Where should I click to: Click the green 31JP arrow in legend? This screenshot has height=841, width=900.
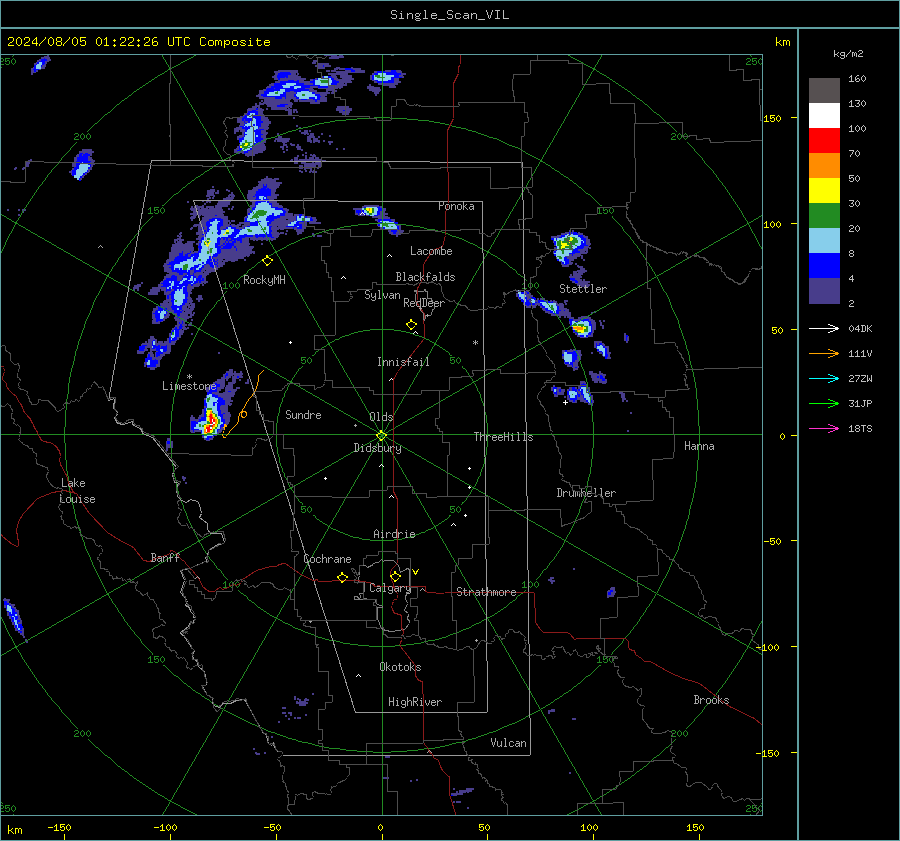824,404
